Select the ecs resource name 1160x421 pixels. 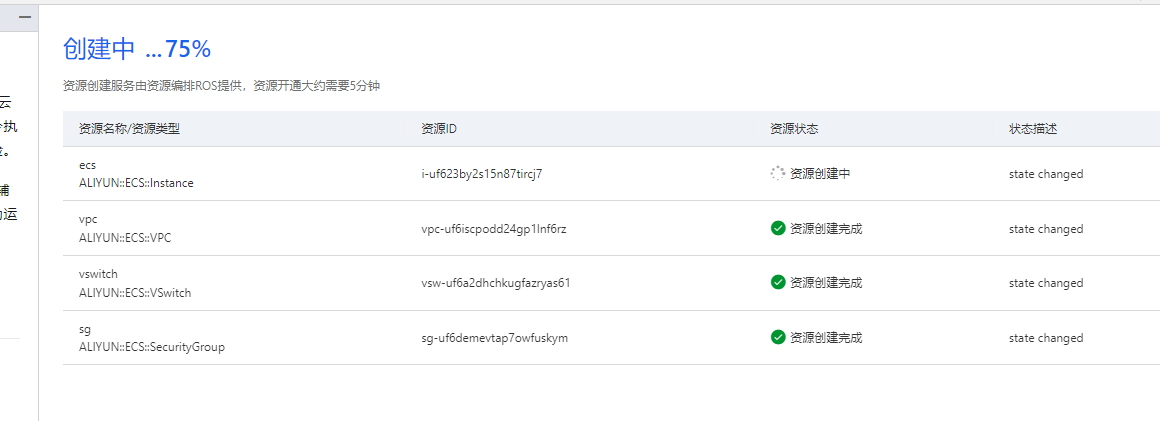87,165
